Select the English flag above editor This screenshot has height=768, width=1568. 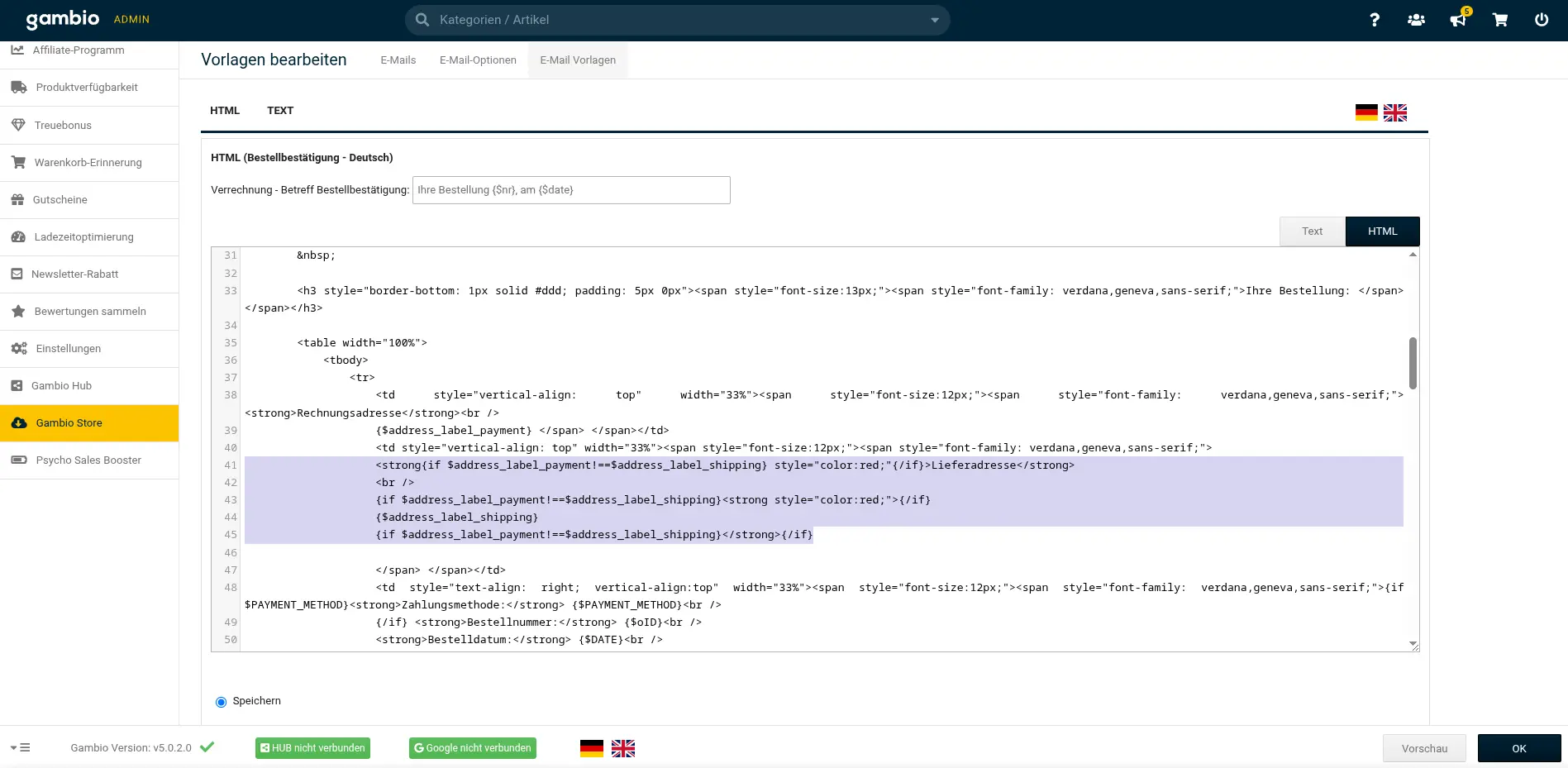(x=1394, y=112)
